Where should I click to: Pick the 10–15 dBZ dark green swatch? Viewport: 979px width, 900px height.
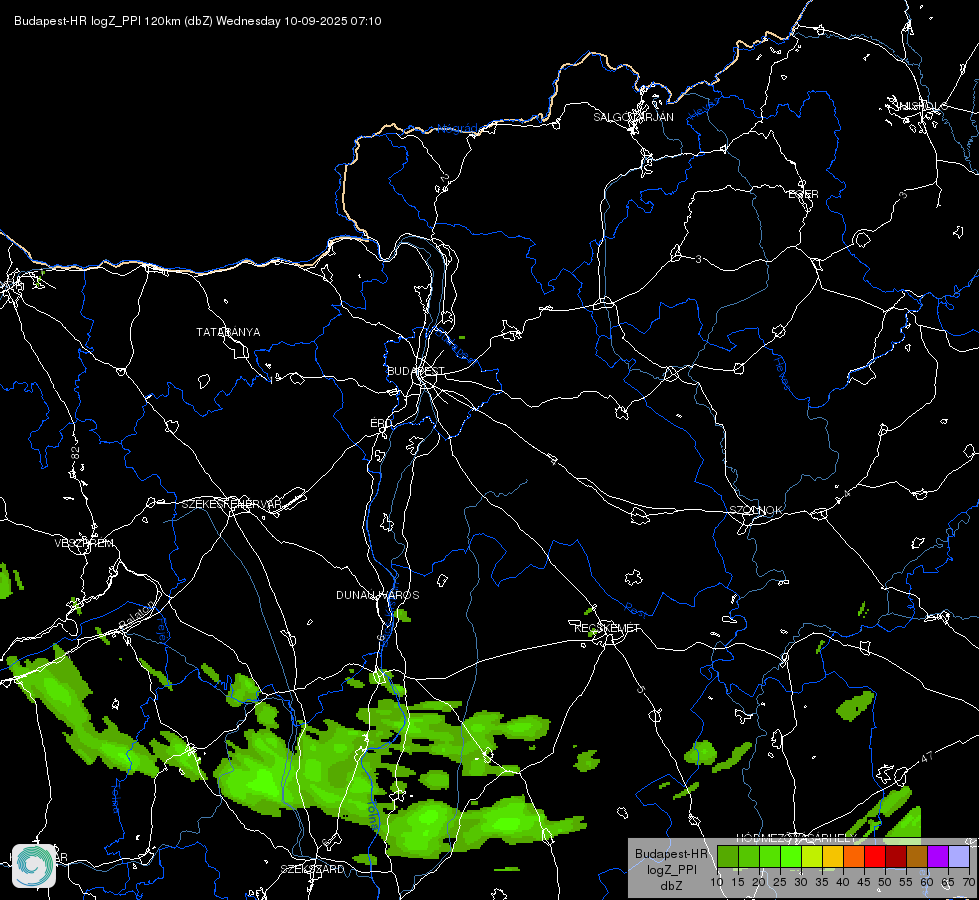tap(727, 856)
